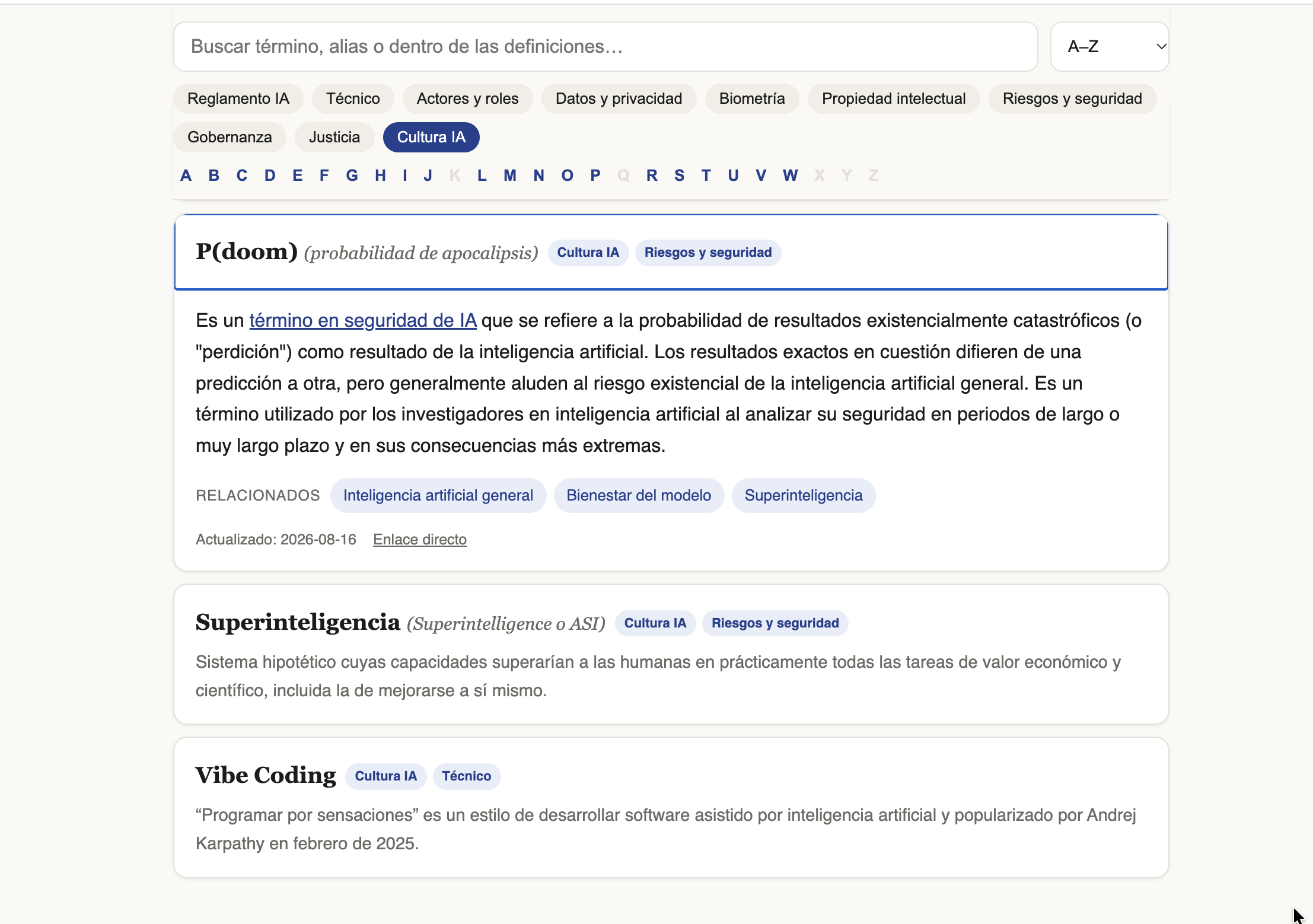The height and width of the screenshot is (924, 1313).
Task: Select the Propiedad intelectual filter chip
Action: [x=894, y=98]
